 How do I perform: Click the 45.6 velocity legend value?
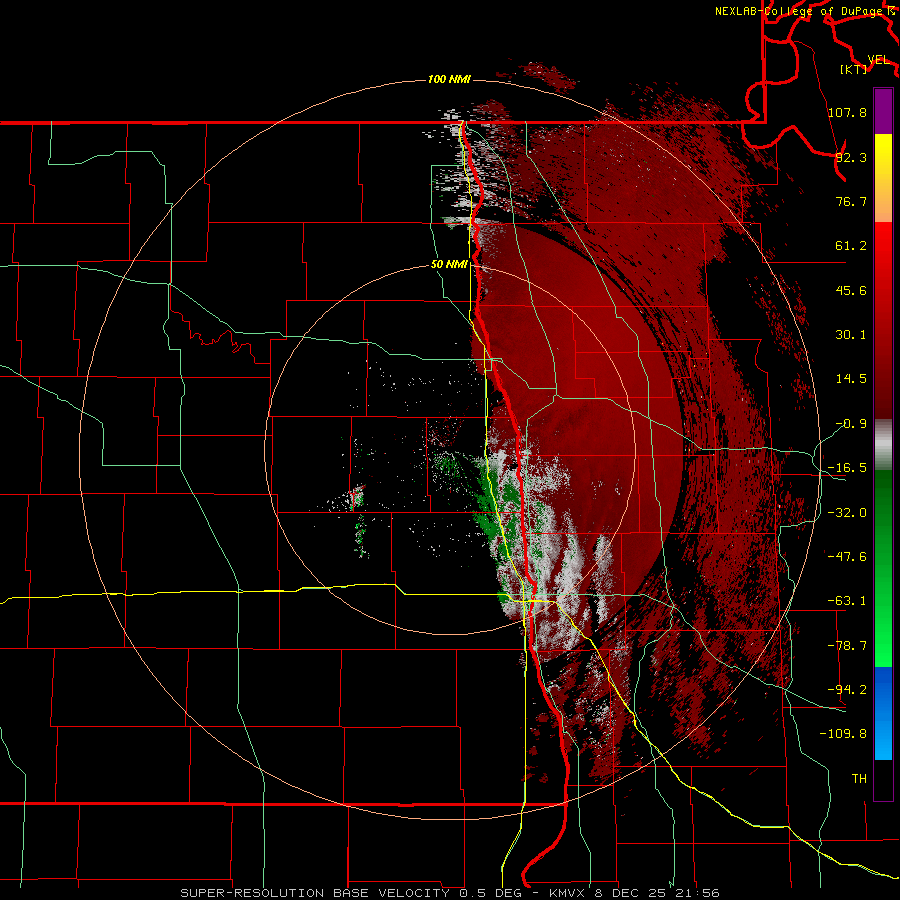tap(851, 290)
